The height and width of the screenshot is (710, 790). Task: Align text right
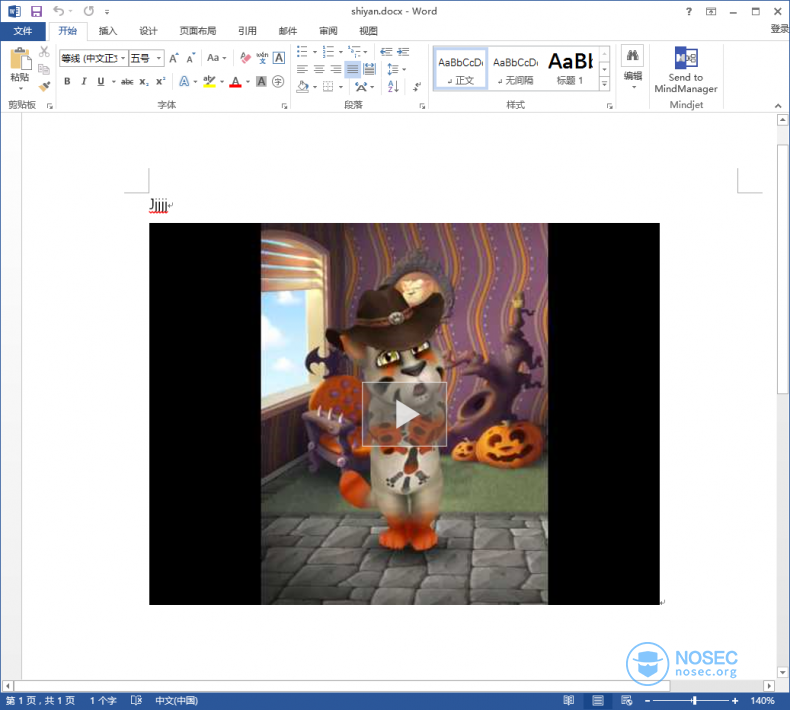pyautogui.click(x=336, y=69)
